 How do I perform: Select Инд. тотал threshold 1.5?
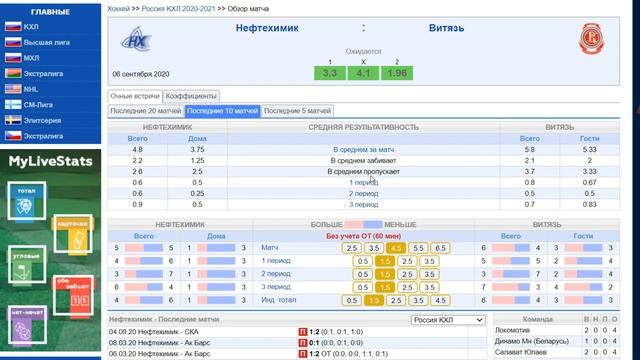(374, 300)
